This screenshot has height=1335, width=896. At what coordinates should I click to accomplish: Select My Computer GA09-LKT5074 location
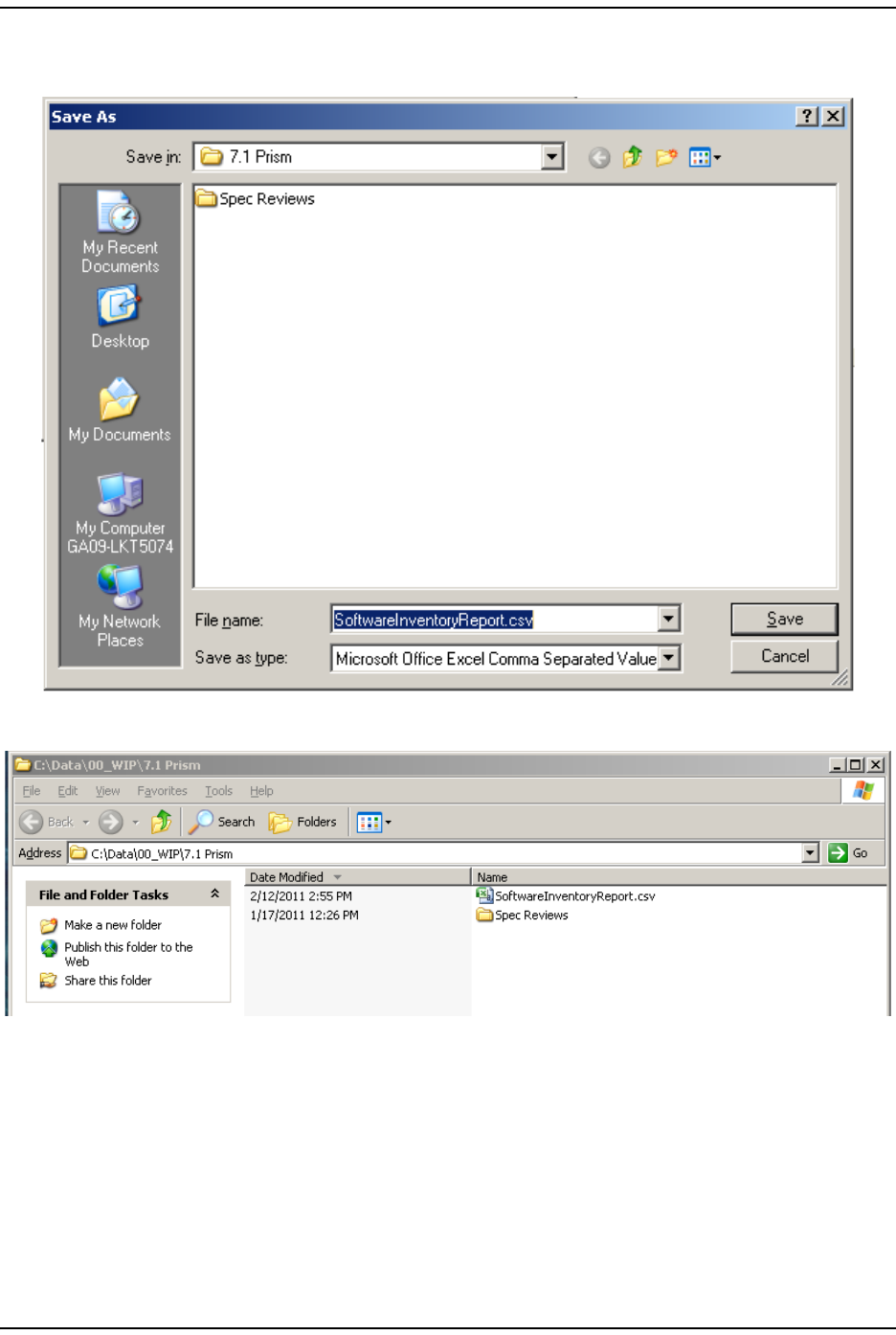pyautogui.click(x=120, y=514)
